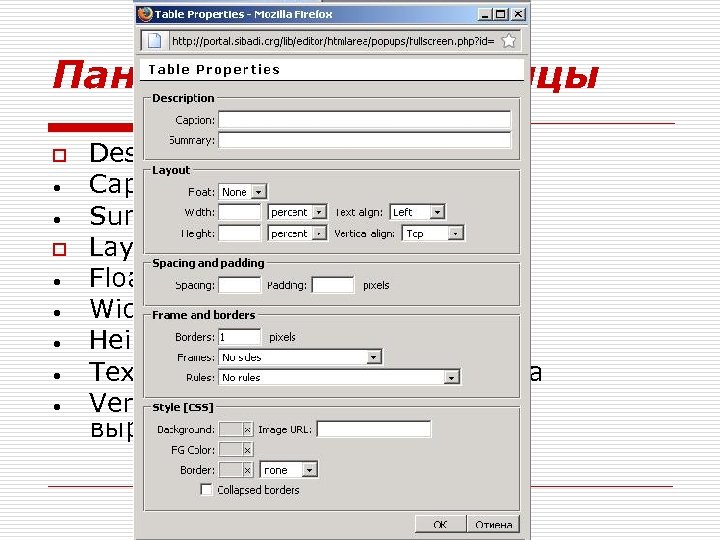Clear the FG Color with its x button

(247, 450)
